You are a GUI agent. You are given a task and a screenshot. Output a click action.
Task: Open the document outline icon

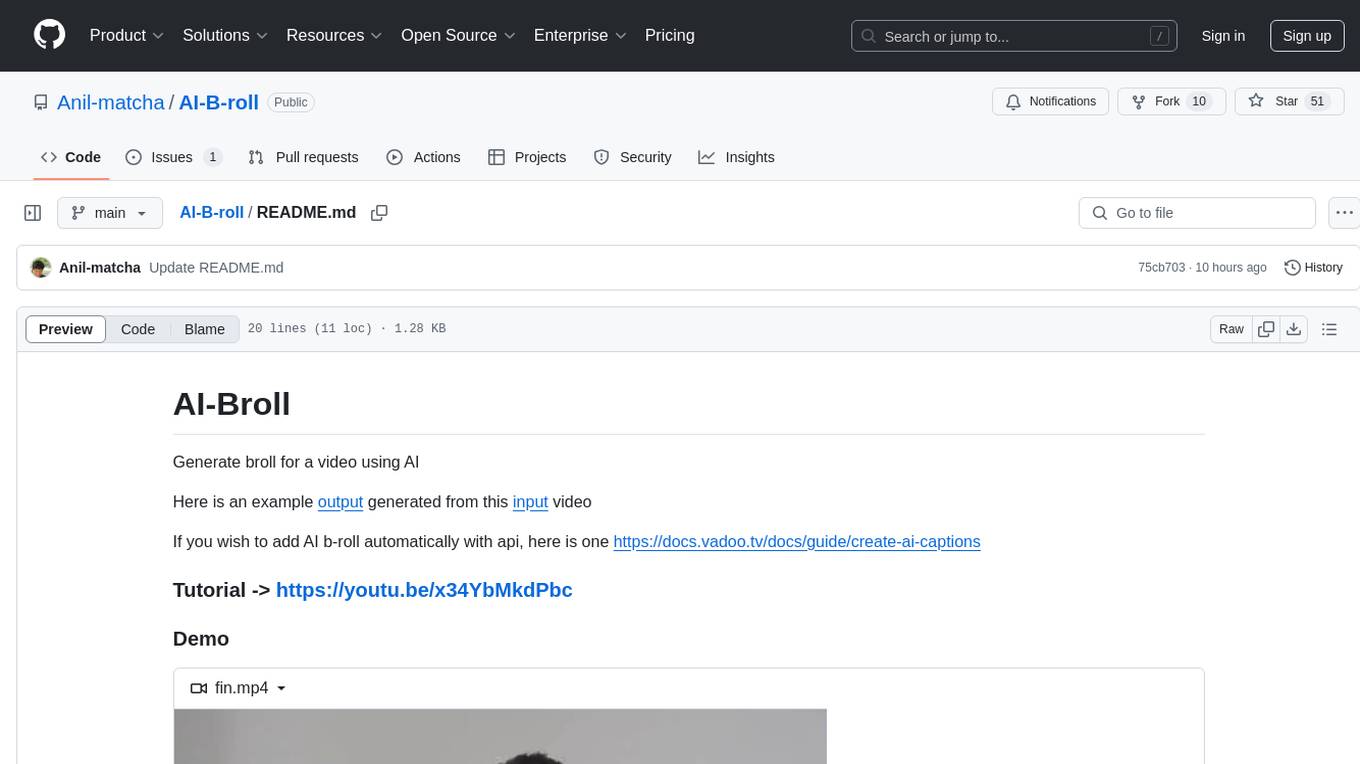pos(1329,329)
